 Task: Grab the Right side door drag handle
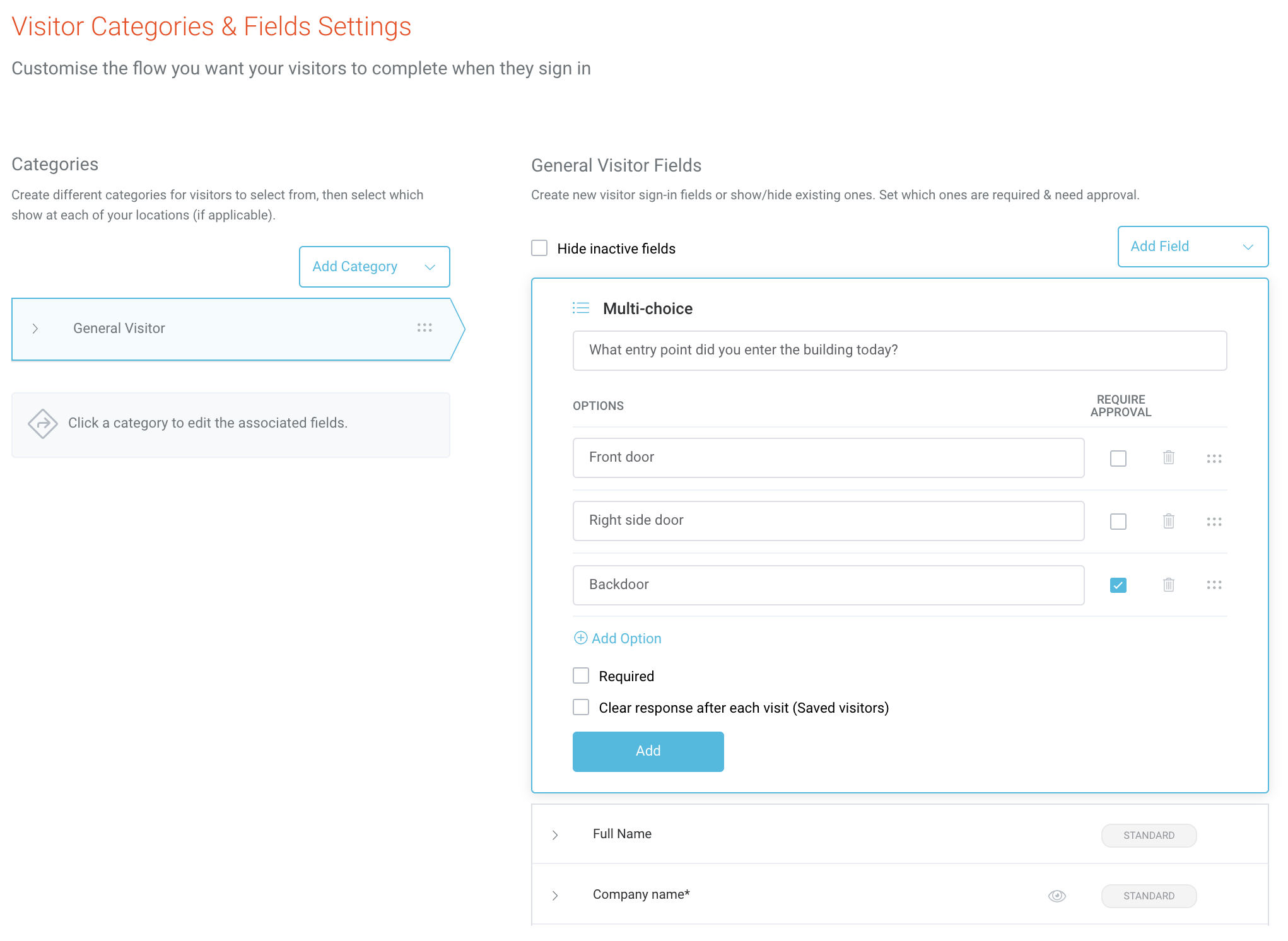[1214, 522]
